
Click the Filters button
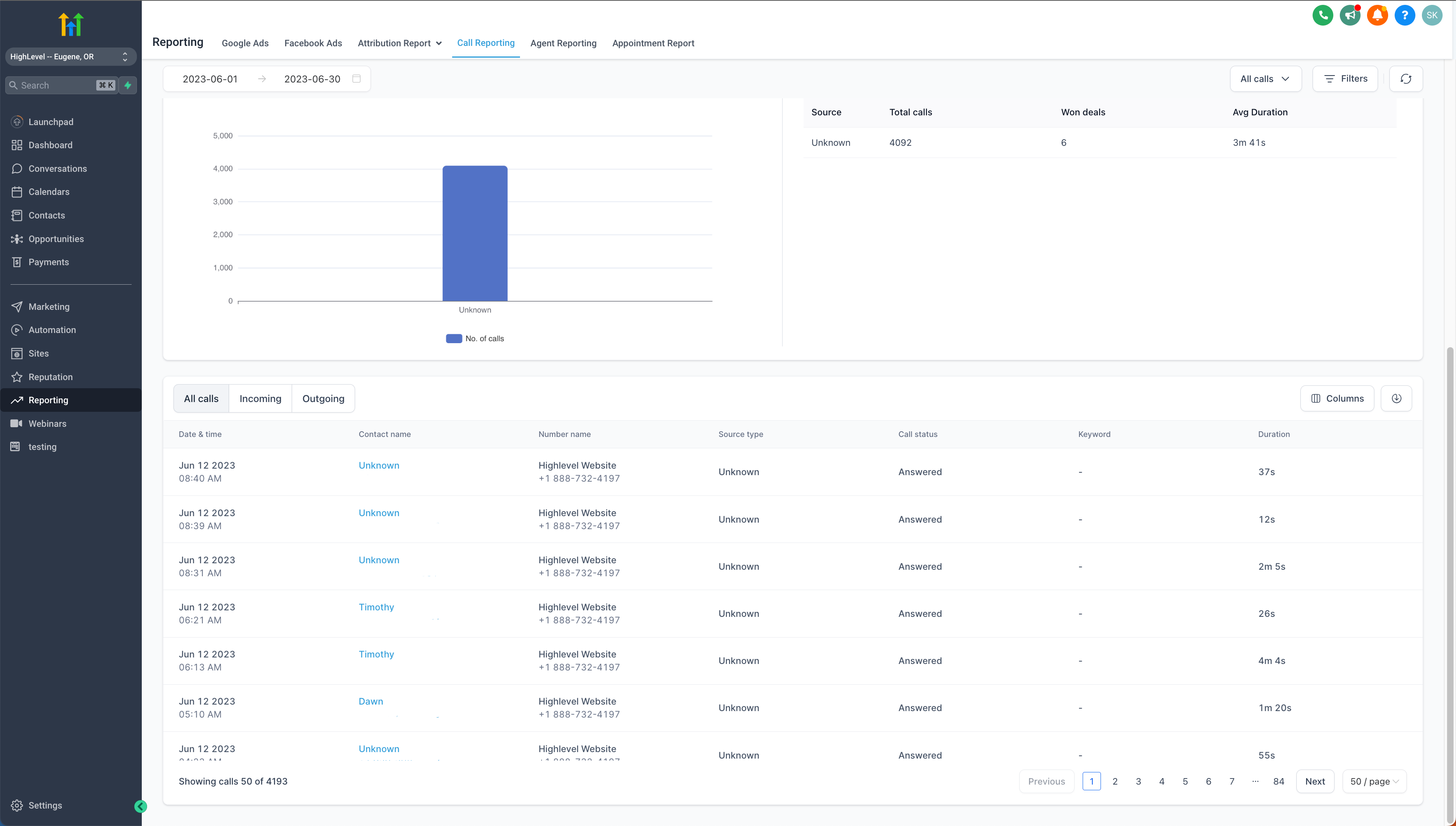pyautogui.click(x=1345, y=79)
